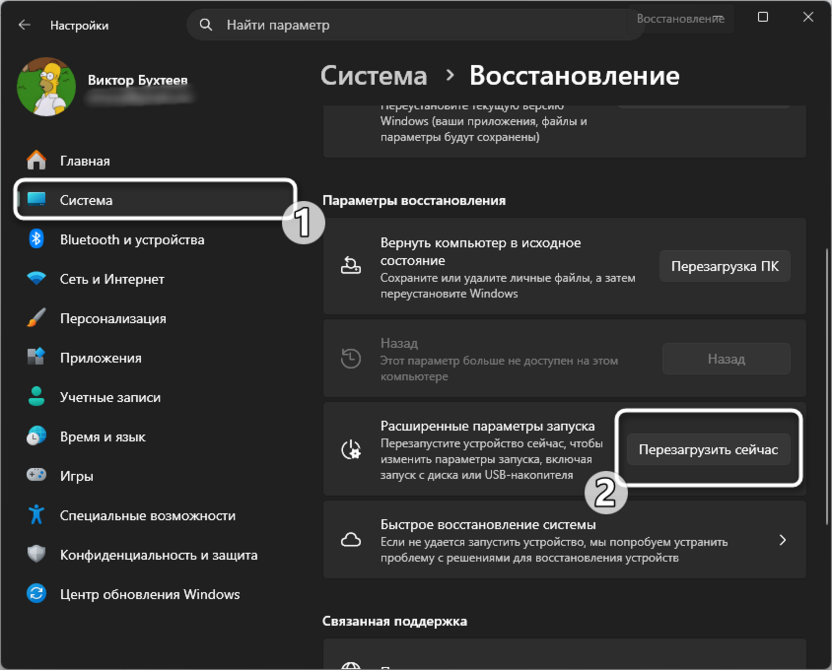
Task: Switch to Приложения section
Action: 101,358
